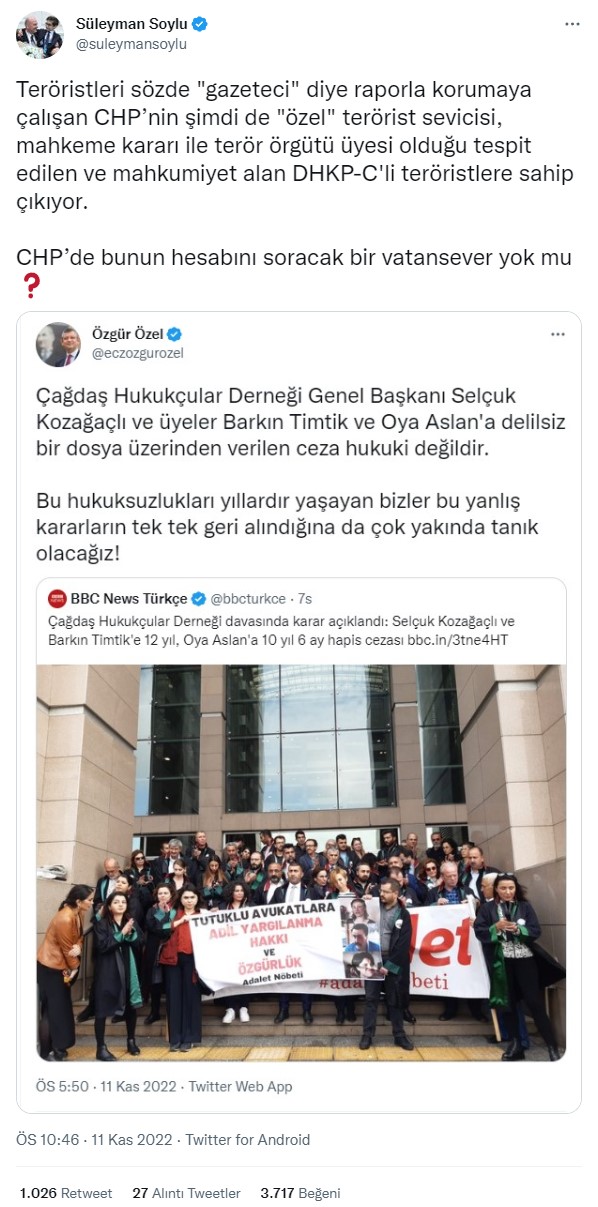Viewport: 598px width, 1207px height.
Task: Open the @suleymansoylu handle
Action: [131, 44]
